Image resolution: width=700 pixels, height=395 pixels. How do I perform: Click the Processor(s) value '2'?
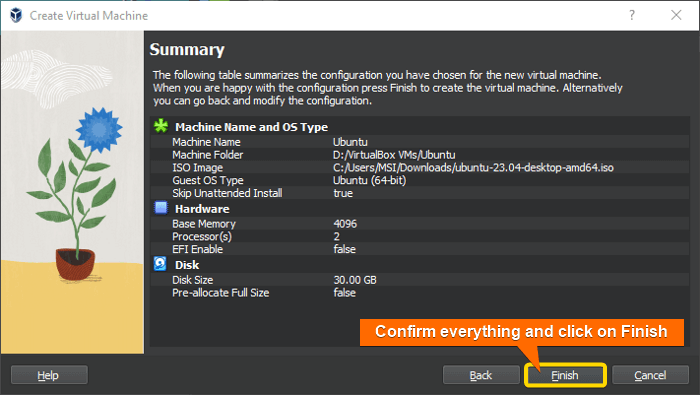coord(337,237)
